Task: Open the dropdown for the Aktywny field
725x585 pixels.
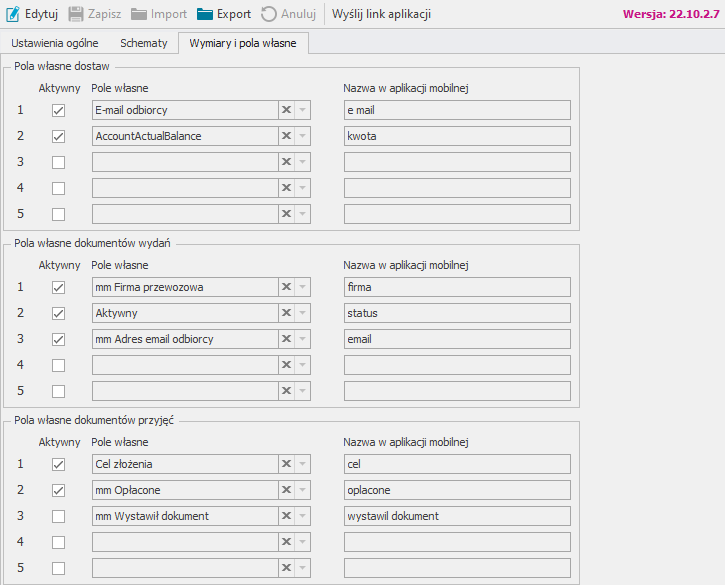Action: (303, 313)
